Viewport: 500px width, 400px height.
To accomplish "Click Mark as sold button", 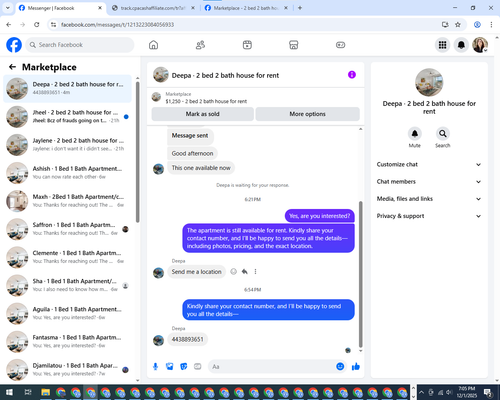I will (x=203, y=114).
